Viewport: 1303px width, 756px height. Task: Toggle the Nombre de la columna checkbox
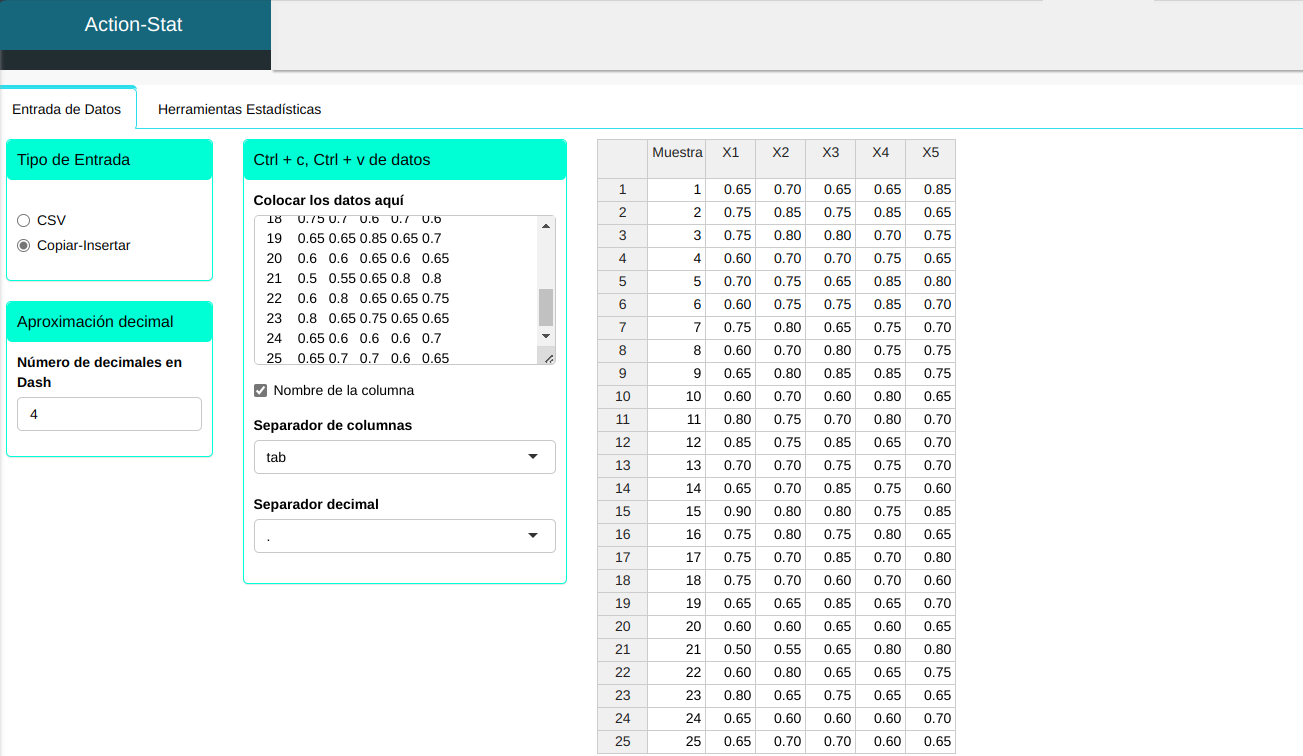[x=261, y=390]
